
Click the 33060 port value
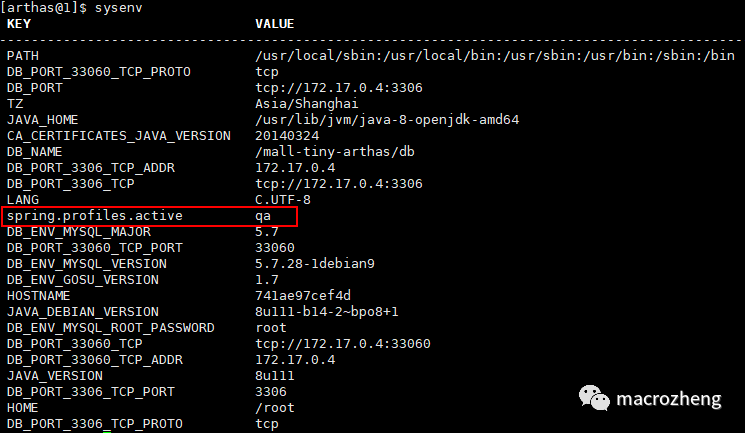275,248
